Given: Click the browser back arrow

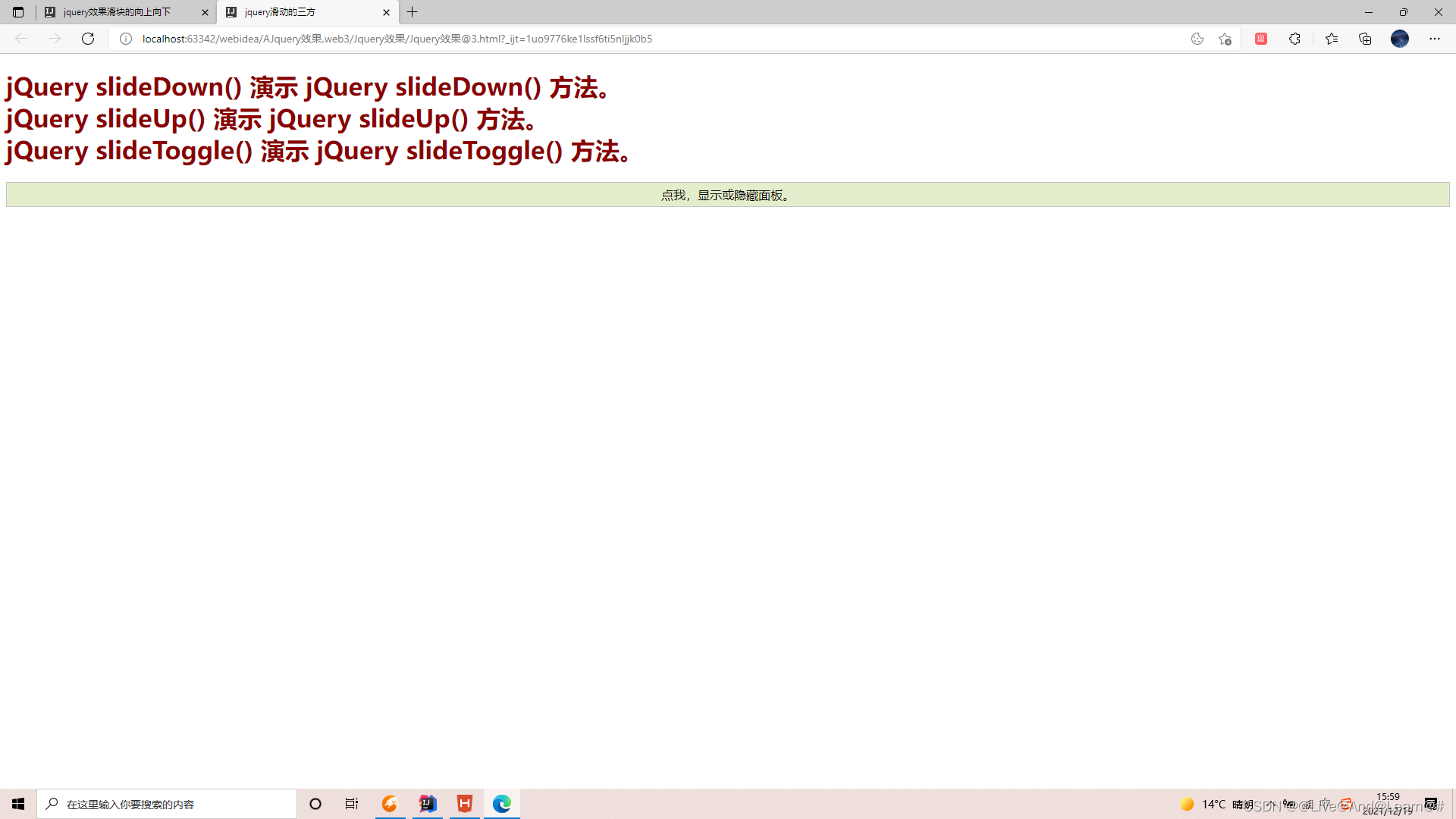Looking at the screenshot, I should click(x=21, y=39).
